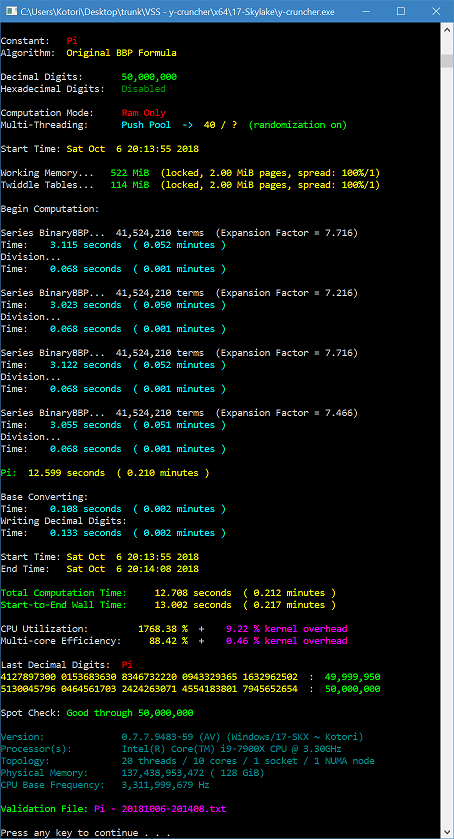Click the vertical scrollbar thumb
The image size is (454, 839).
(x=447, y=60)
